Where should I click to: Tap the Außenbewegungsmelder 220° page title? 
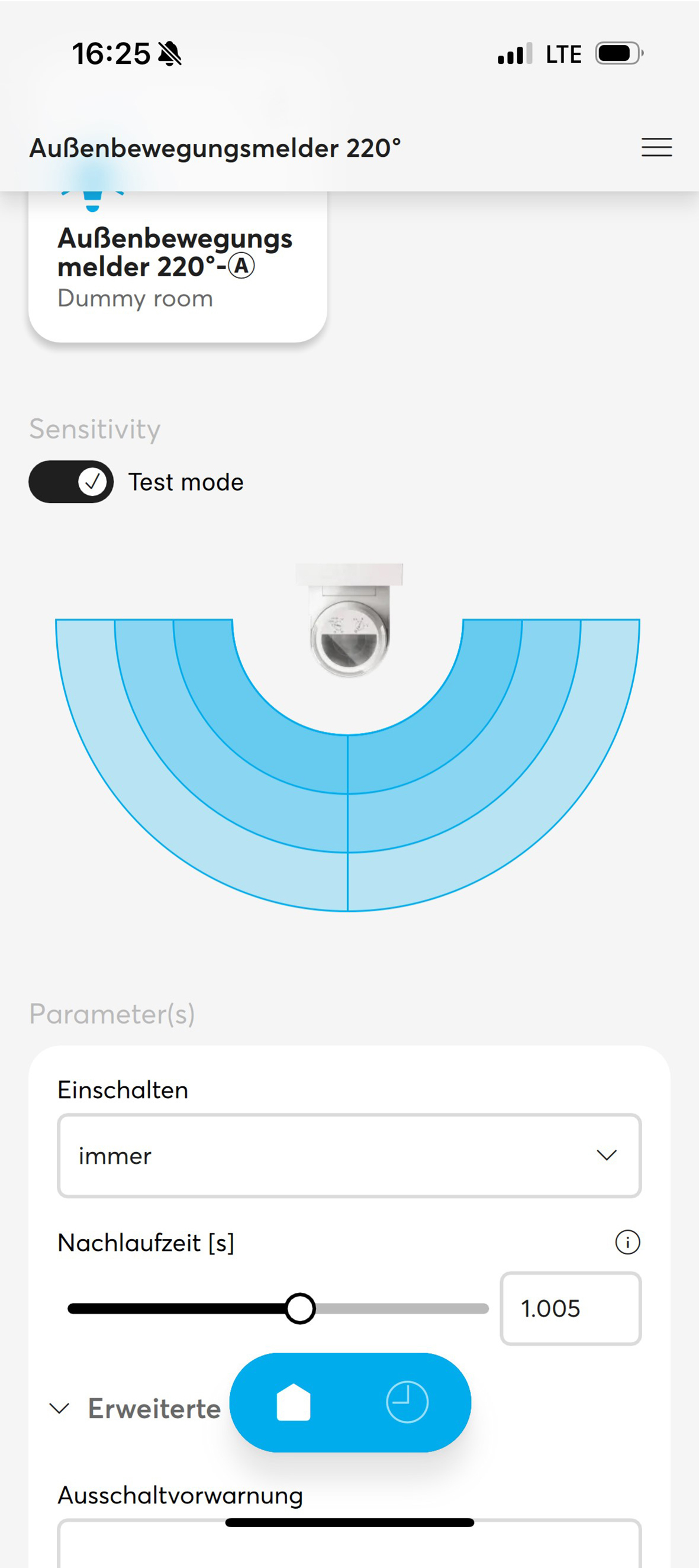pos(215,148)
